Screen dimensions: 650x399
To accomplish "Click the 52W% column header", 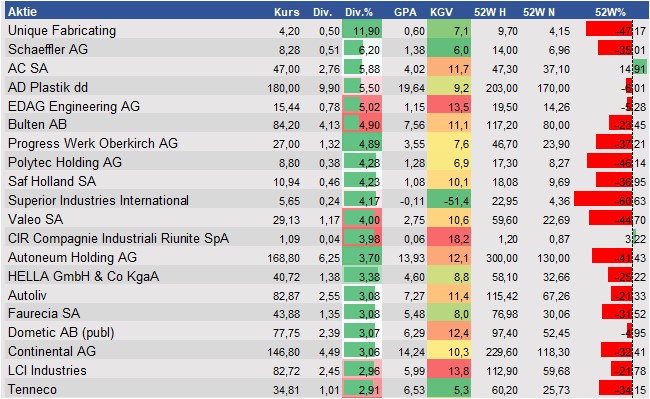I will pyautogui.click(x=610, y=12).
